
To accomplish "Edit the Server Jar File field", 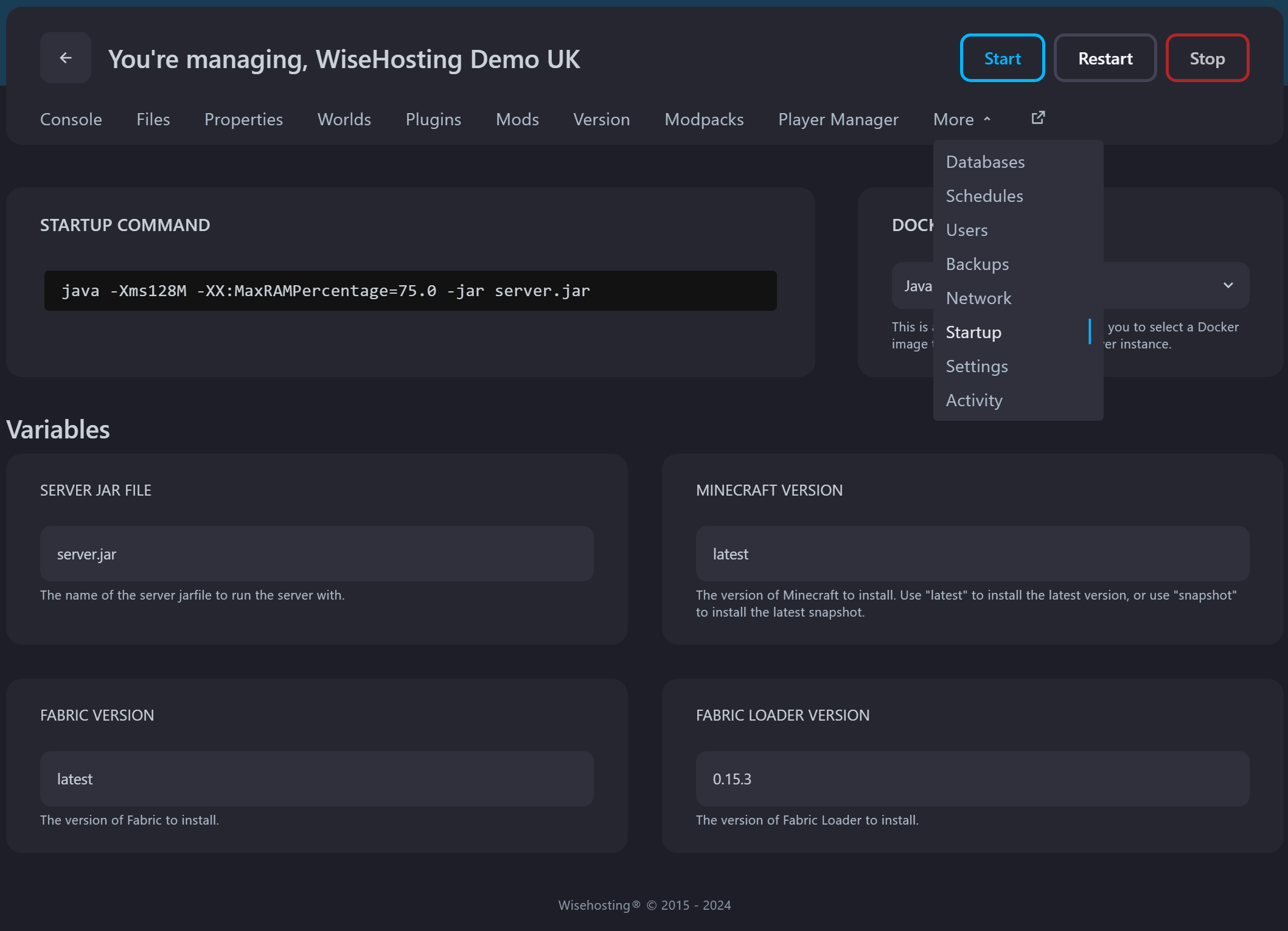I will coord(316,553).
